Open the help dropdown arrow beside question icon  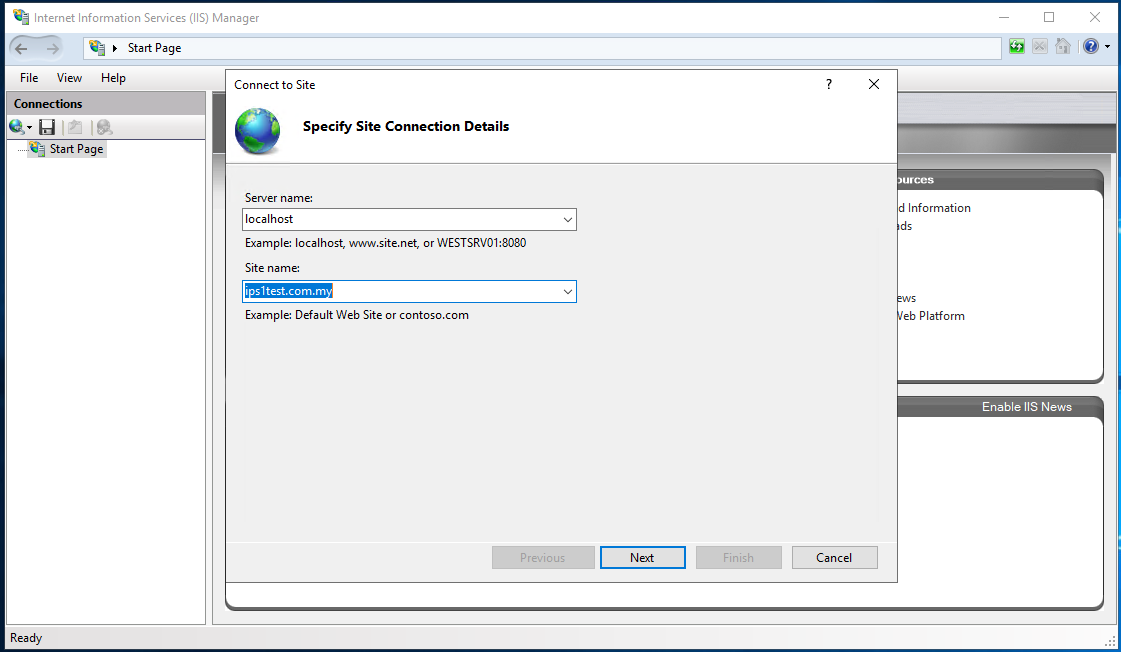click(x=1107, y=47)
